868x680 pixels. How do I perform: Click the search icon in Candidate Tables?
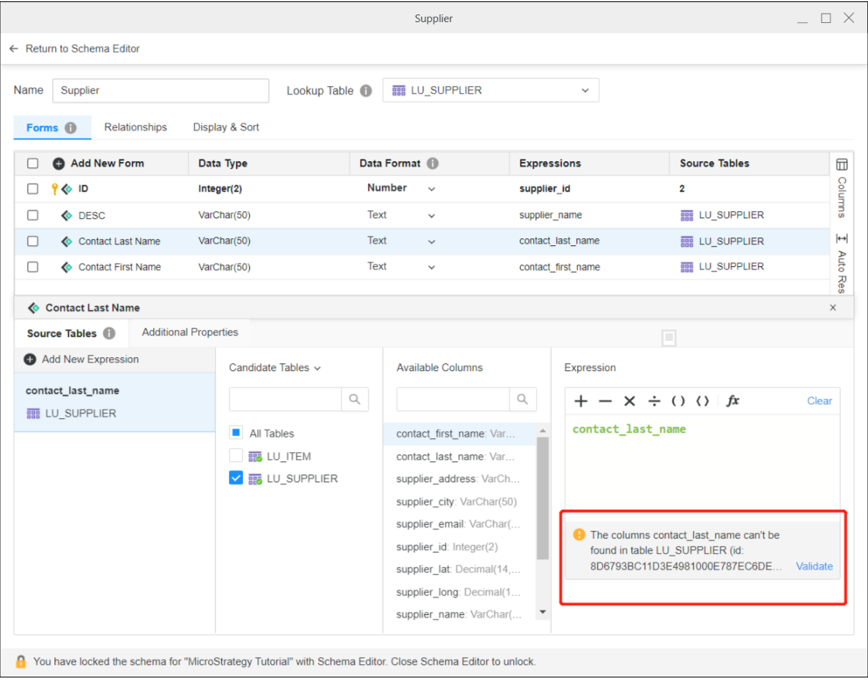point(355,399)
